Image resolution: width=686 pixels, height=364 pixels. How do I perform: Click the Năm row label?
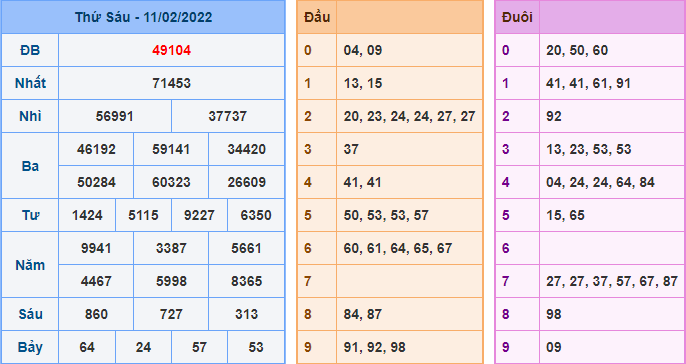click(x=30, y=265)
